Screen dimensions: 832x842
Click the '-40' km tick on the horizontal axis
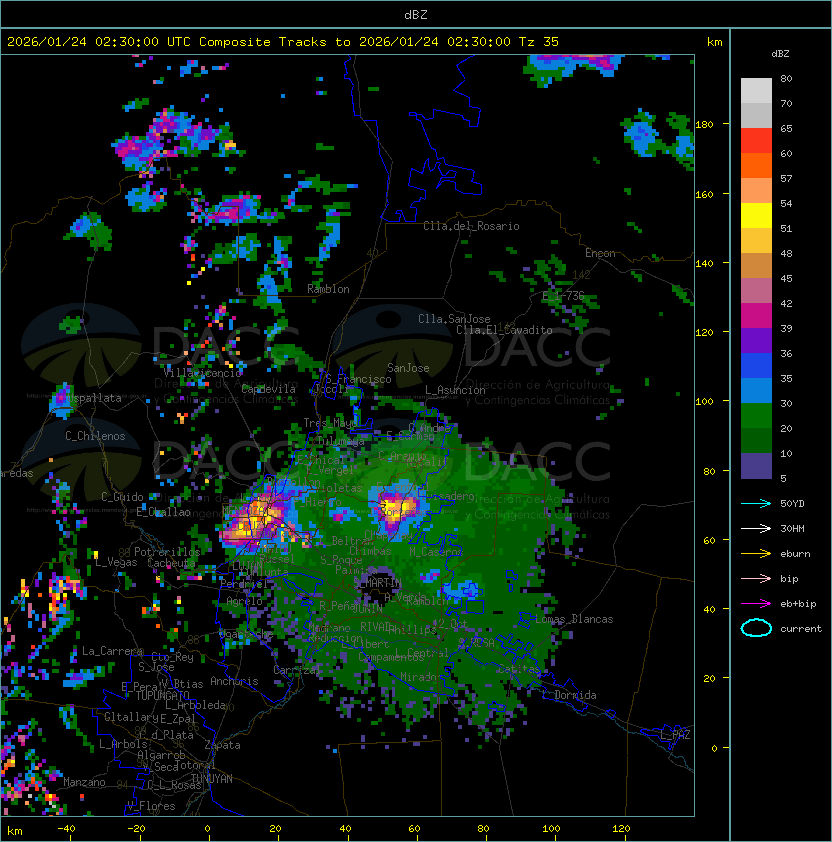tap(66, 829)
